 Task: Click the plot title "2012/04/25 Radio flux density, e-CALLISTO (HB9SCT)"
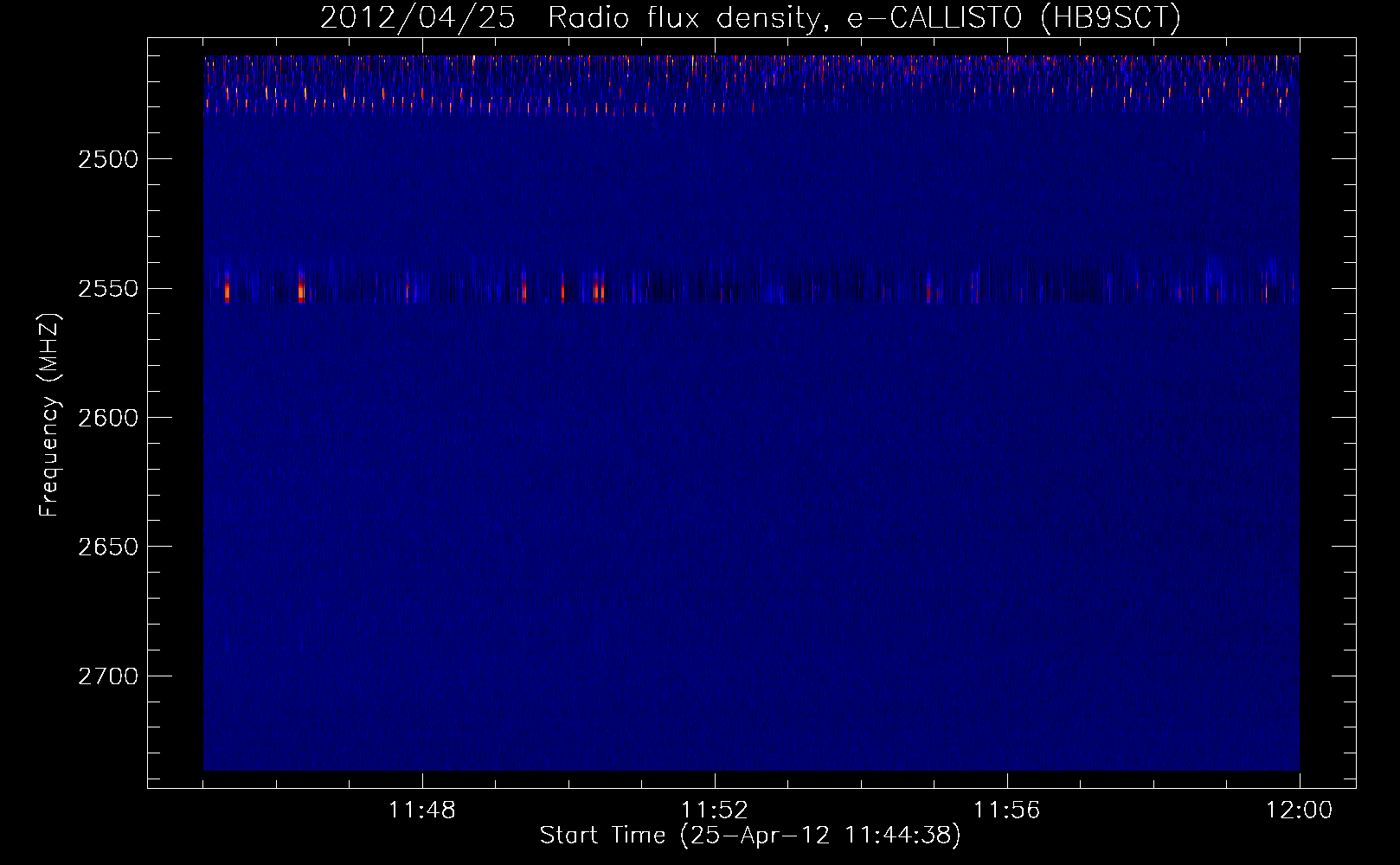pos(750,17)
